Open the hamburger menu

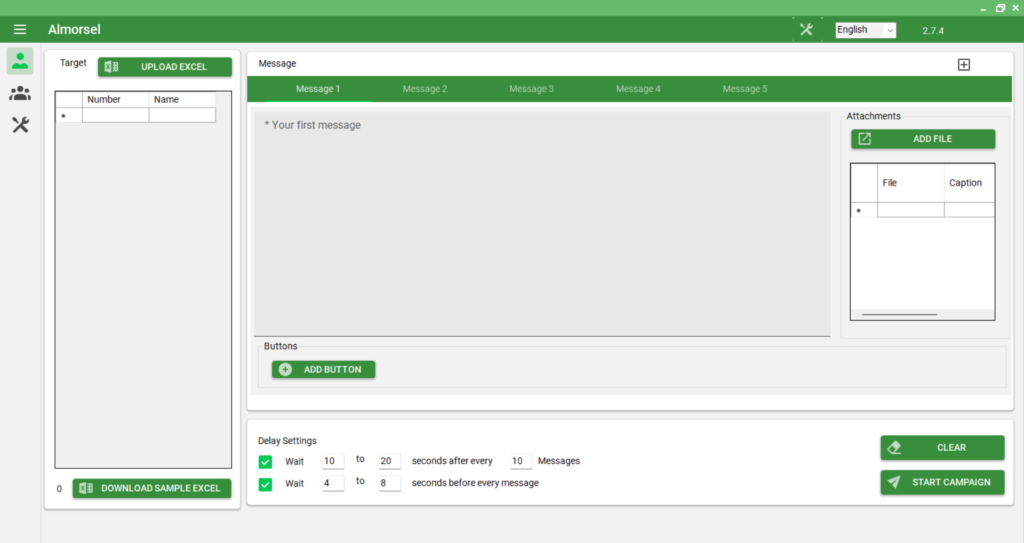pyautogui.click(x=20, y=29)
